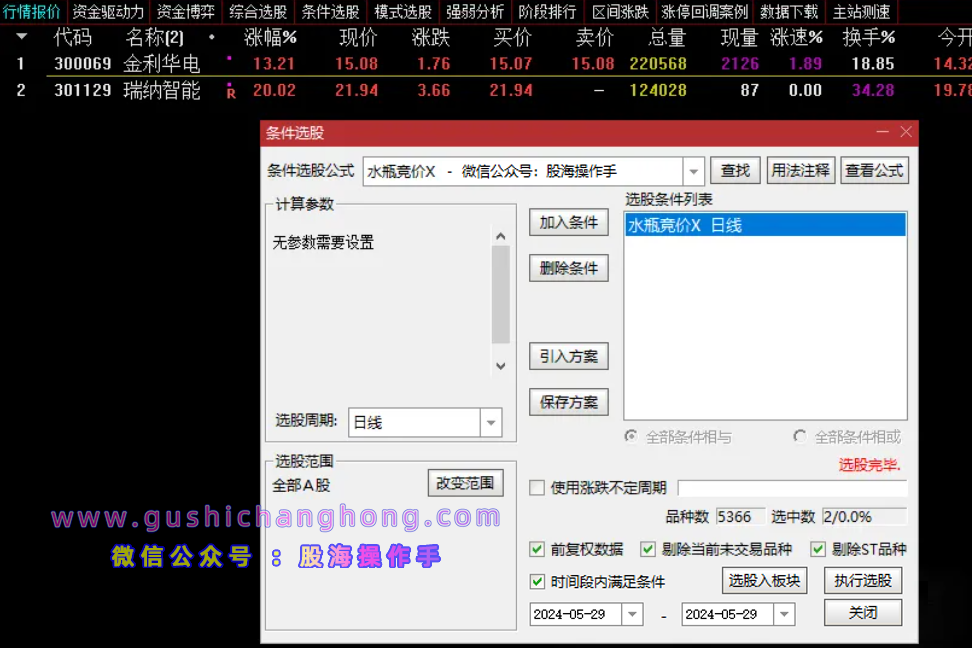
Task: Open the table menu triangle beside 代码
Action: pos(22,37)
